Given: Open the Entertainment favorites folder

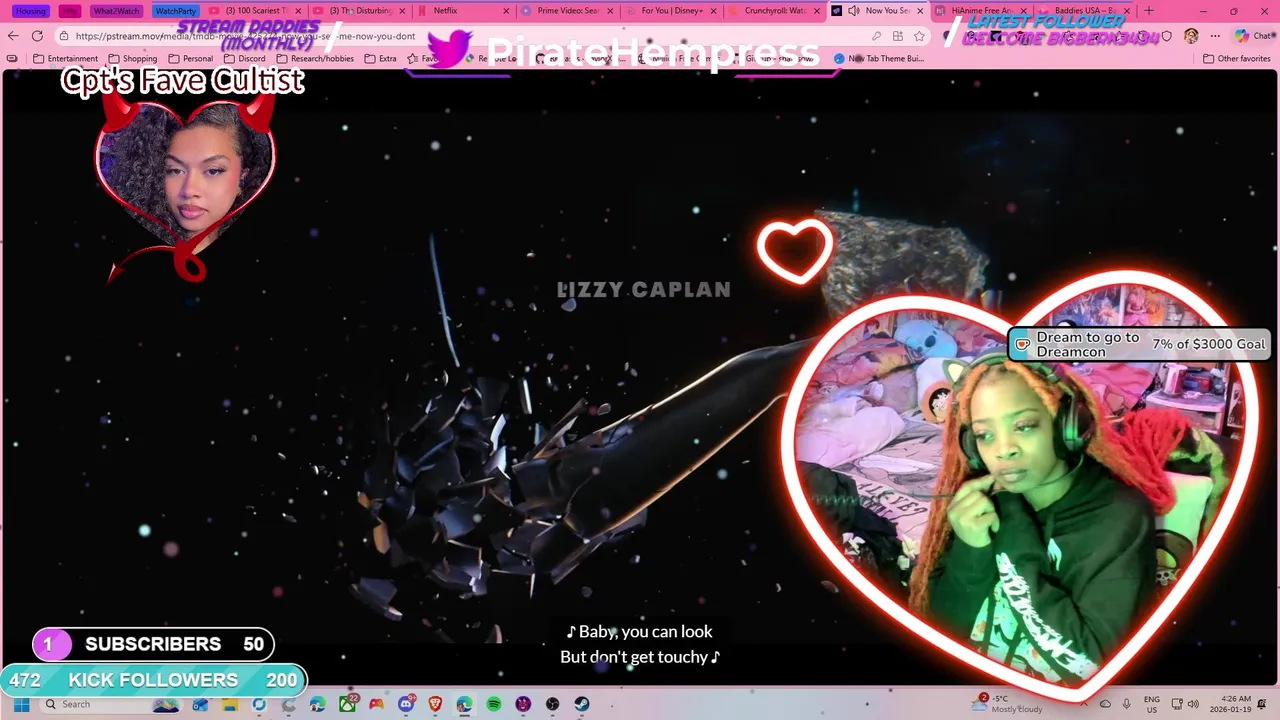Looking at the screenshot, I should click(x=66, y=59).
